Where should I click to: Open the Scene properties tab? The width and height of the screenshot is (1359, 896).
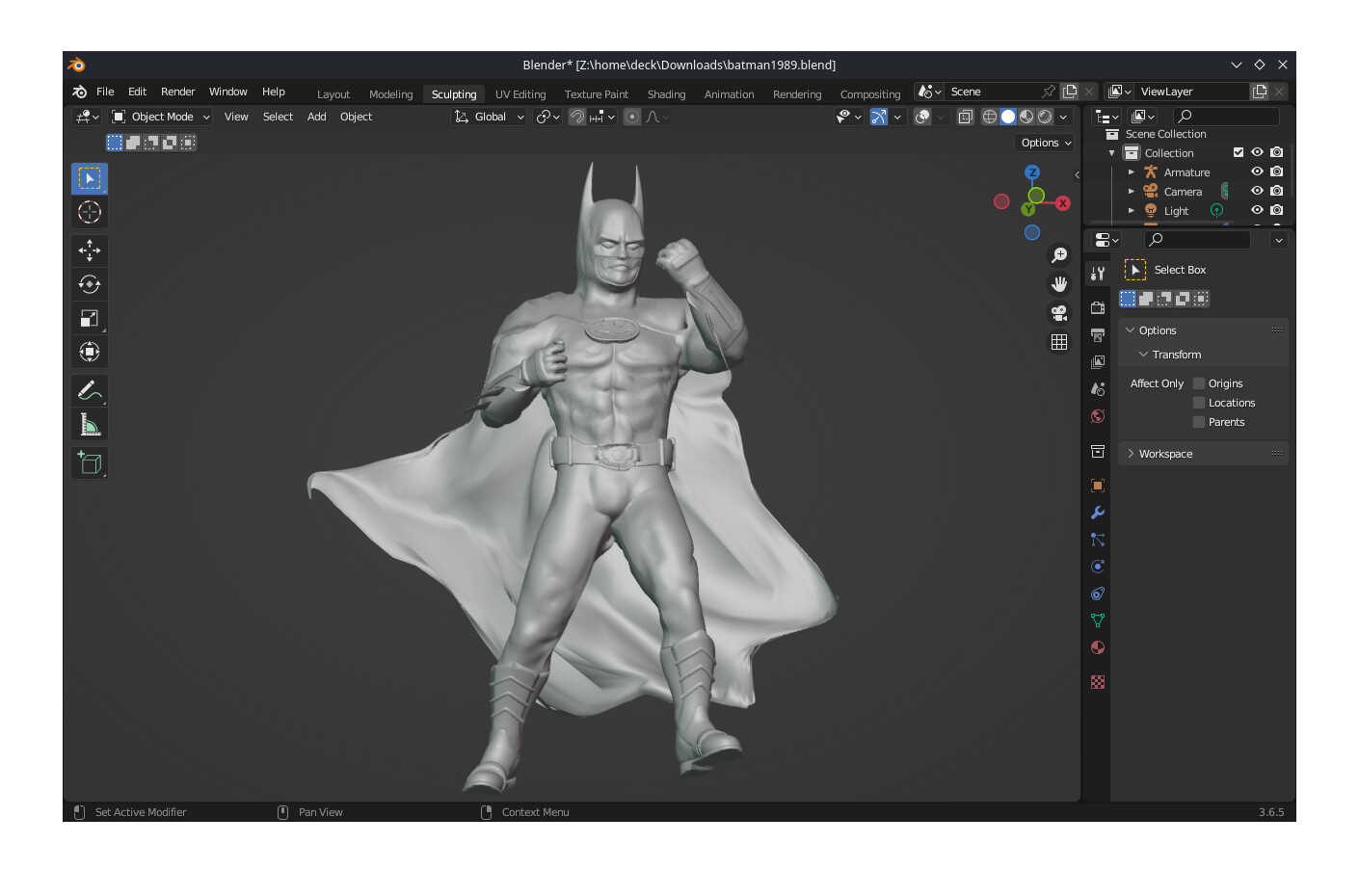[1097, 389]
